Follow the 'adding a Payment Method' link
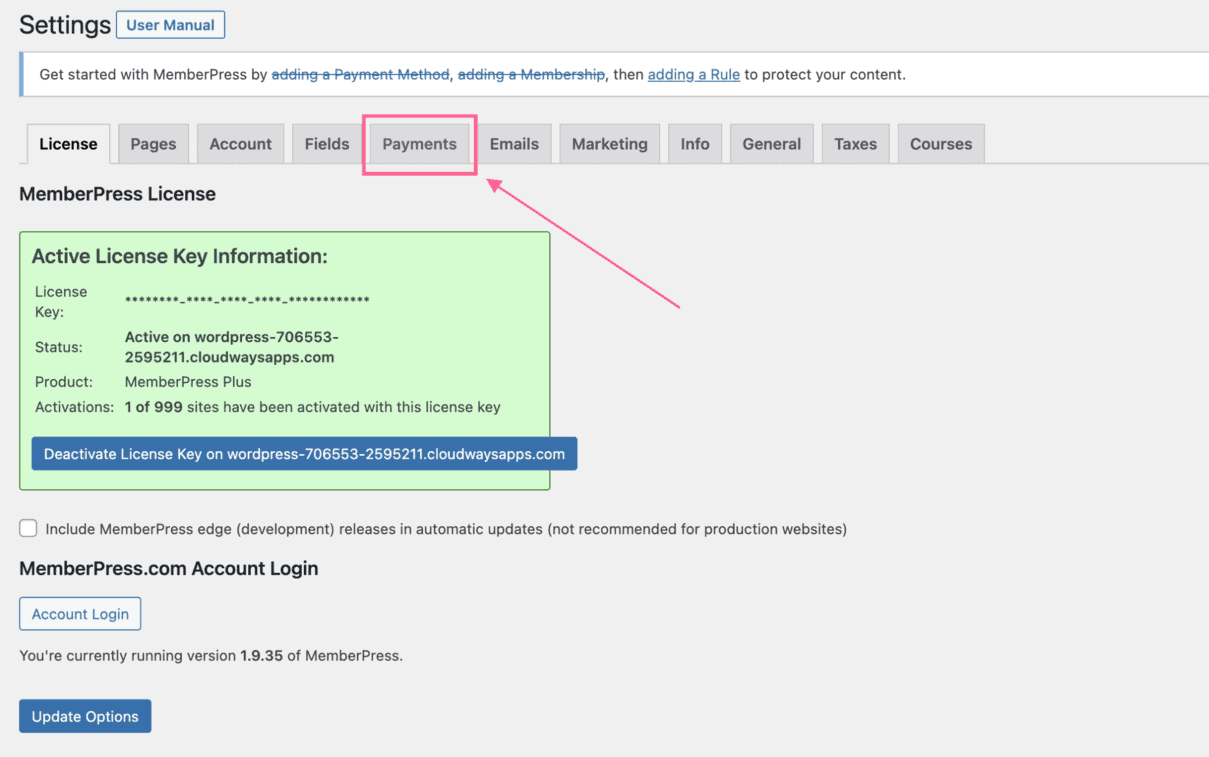This screenshot has height=757, width=1209. click(361, 75)
